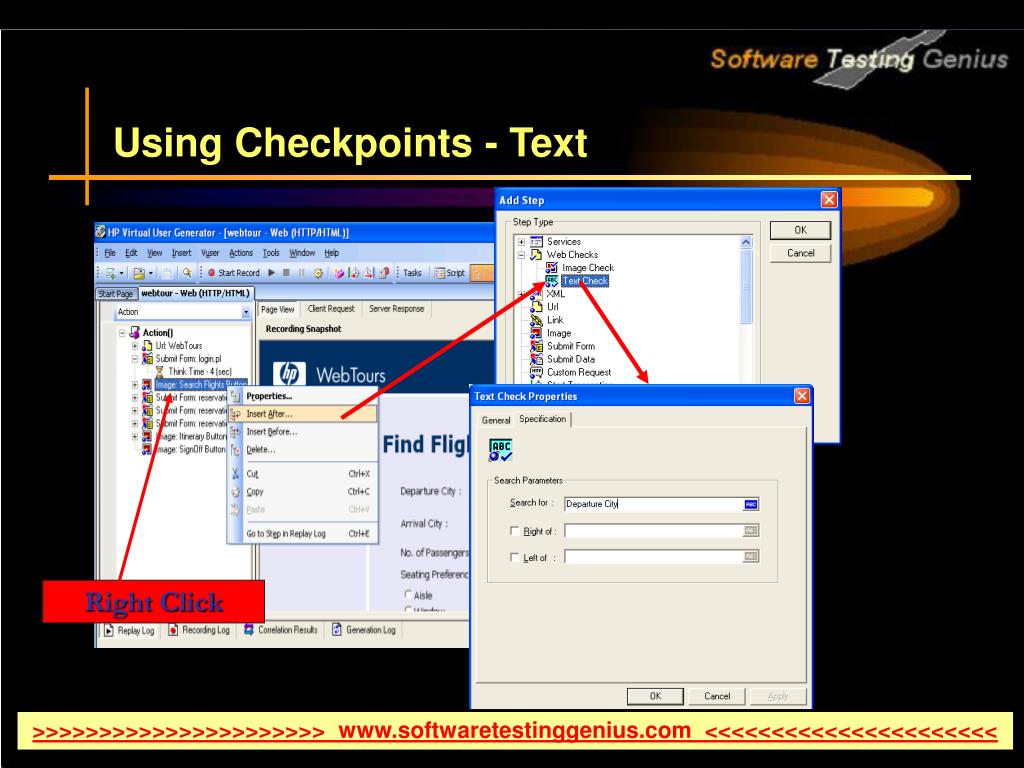Open Run-Time Settings gear icon
Viewport: 1024px width, 768px height.
pyautogui.click(x=318, y=273)
